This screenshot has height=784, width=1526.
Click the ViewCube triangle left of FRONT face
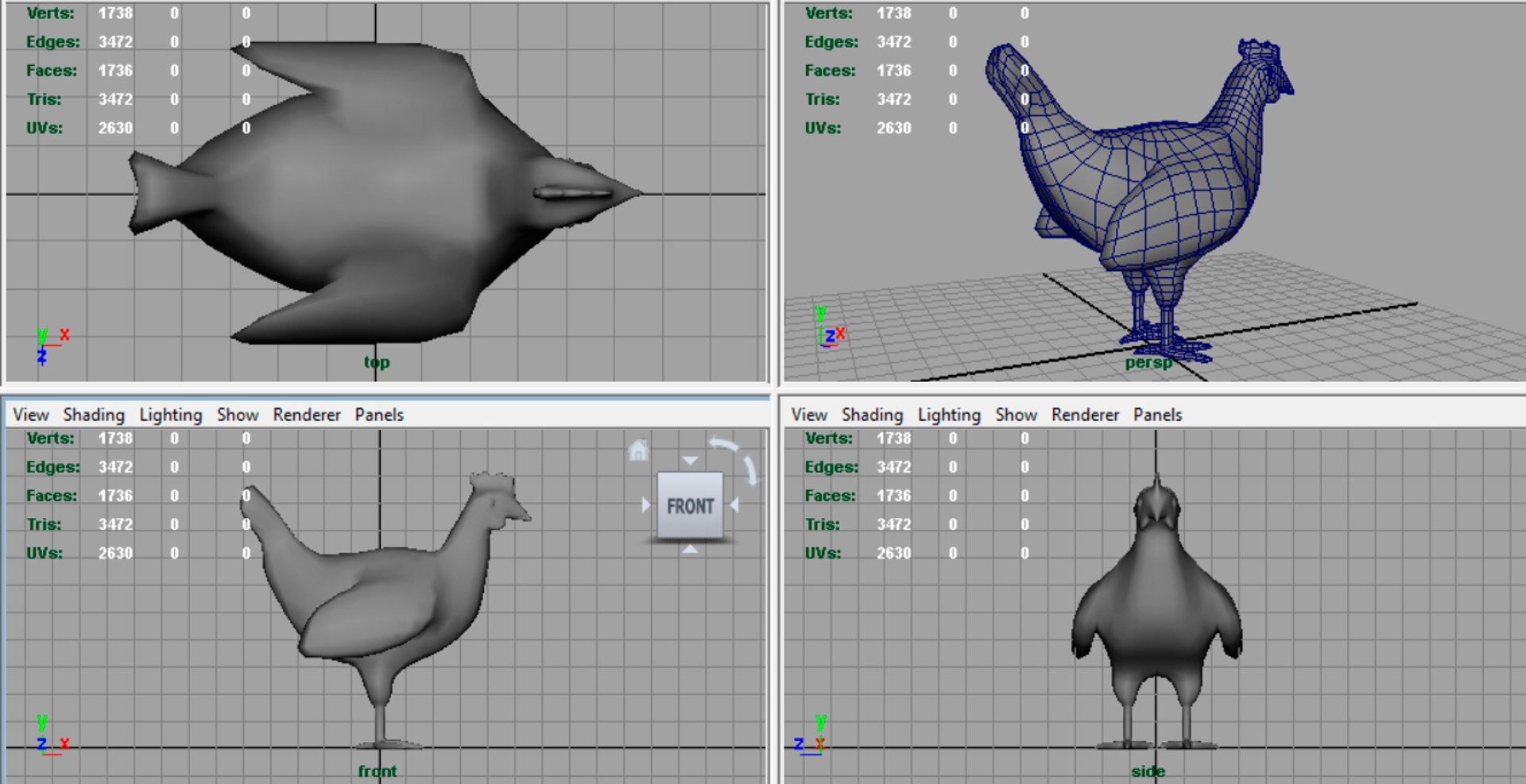coord(646,505)
